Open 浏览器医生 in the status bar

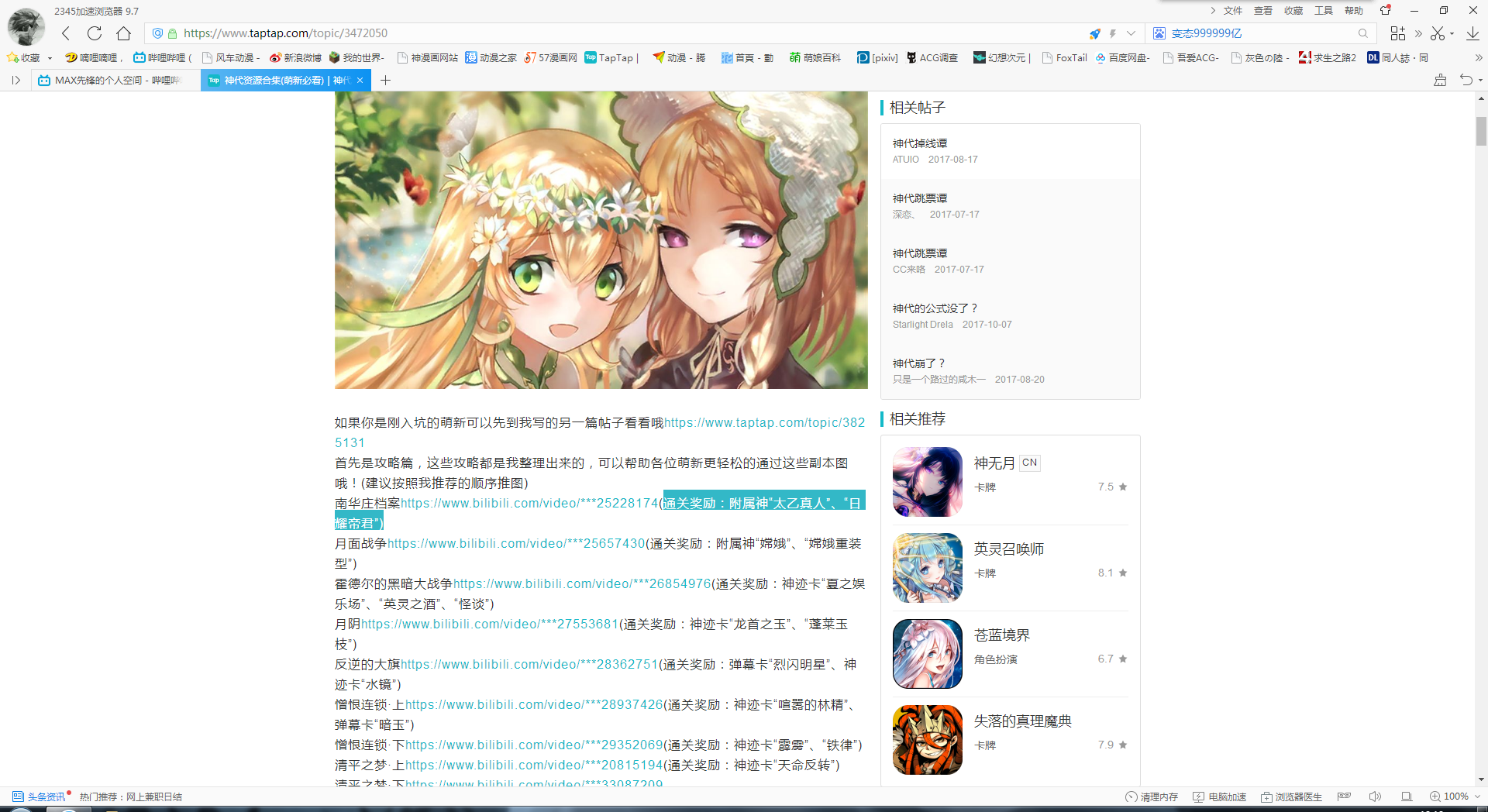coord(1292,797)
